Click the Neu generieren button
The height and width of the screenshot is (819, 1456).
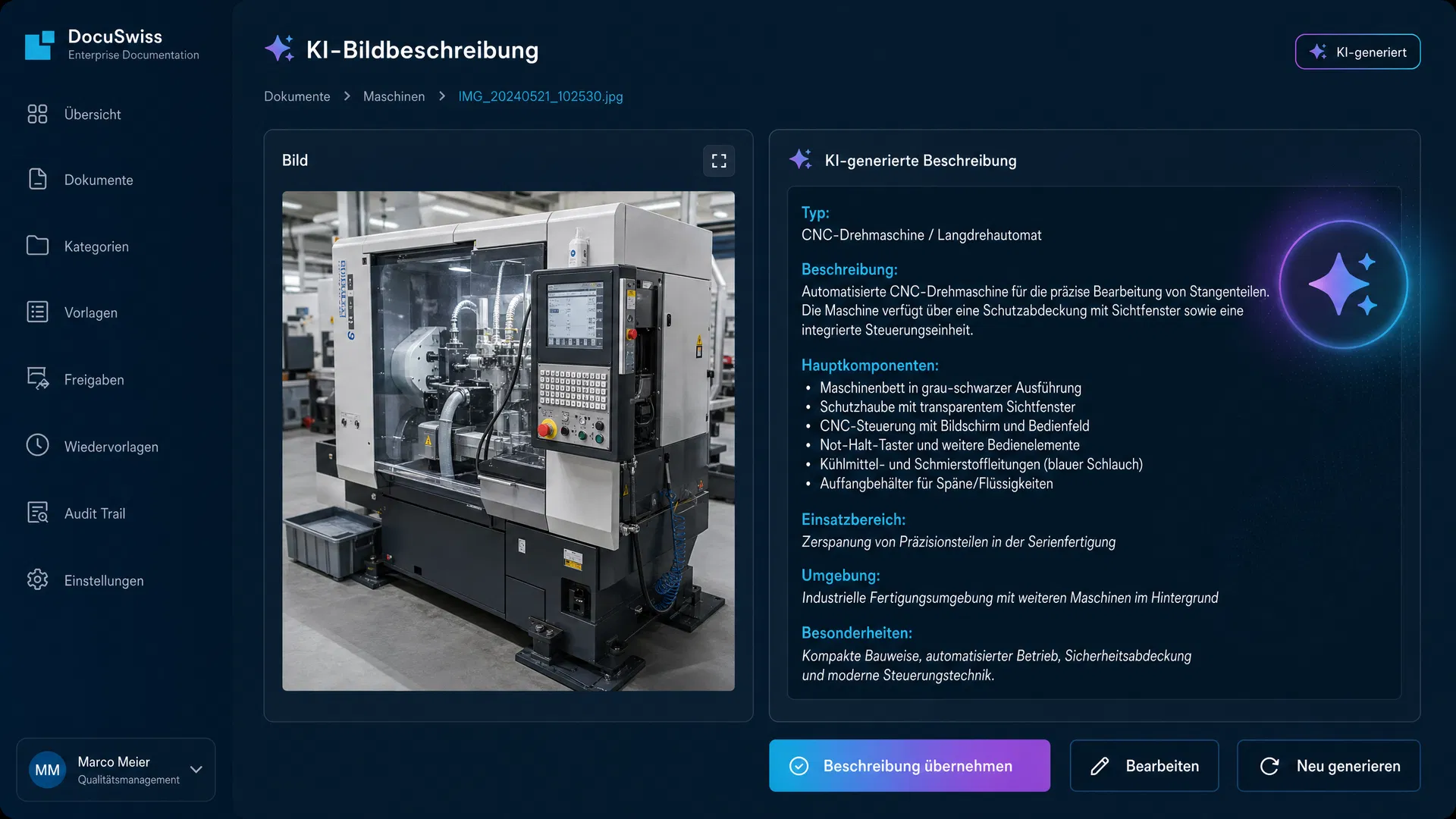point(1329,766)
